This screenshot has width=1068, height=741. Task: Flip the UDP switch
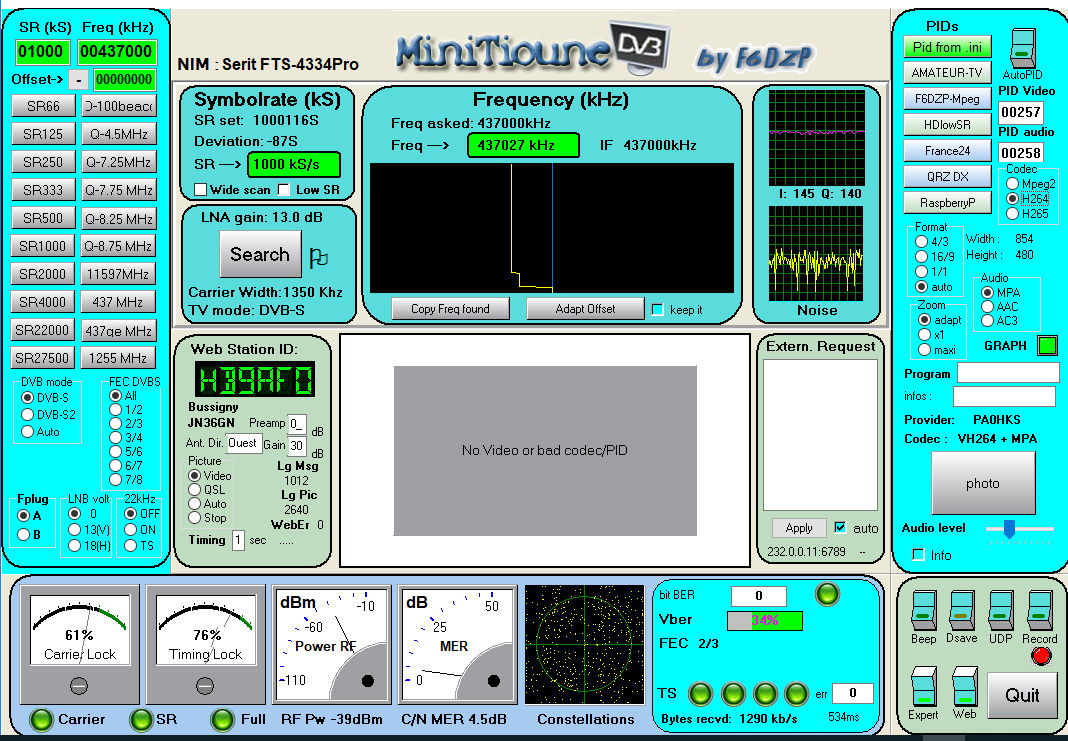(1000, 611)
